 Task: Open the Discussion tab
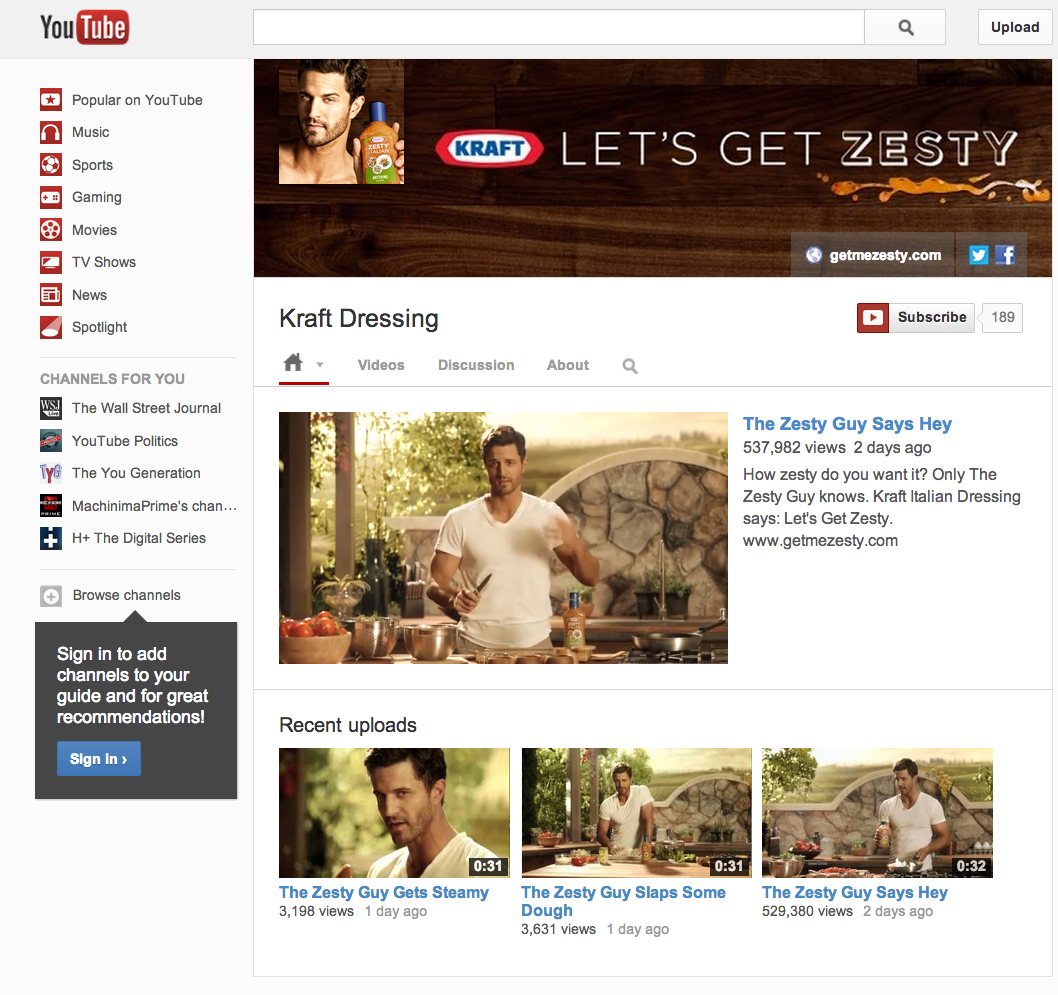pyautogui.click(x=476, y=365)
